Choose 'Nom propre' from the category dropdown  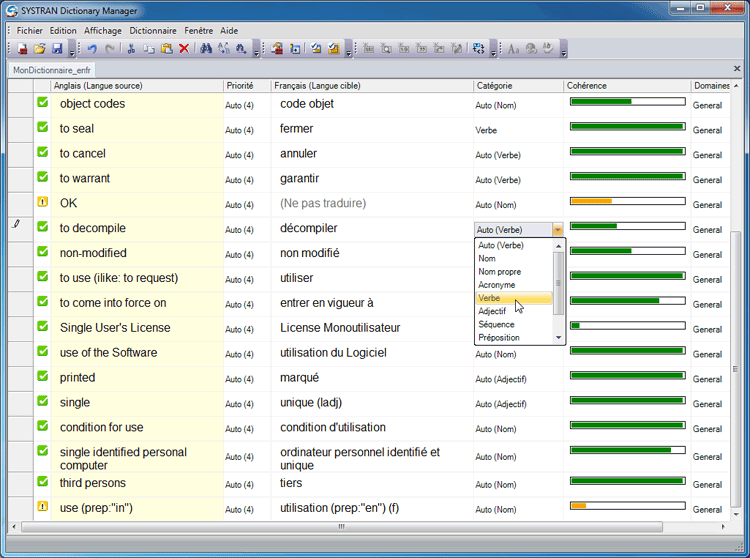pos(498,272)
